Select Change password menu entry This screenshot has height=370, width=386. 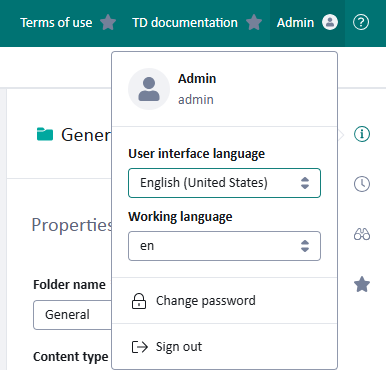[x=225, y=301]
